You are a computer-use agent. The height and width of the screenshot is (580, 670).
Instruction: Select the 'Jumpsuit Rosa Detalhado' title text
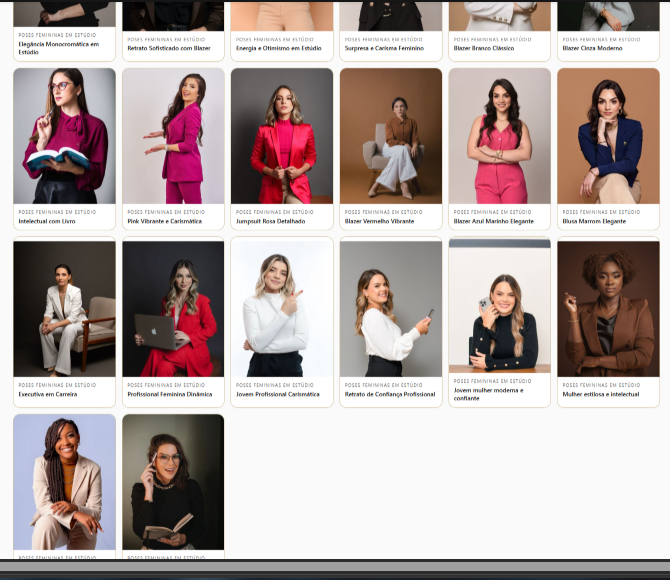[270, 221]
